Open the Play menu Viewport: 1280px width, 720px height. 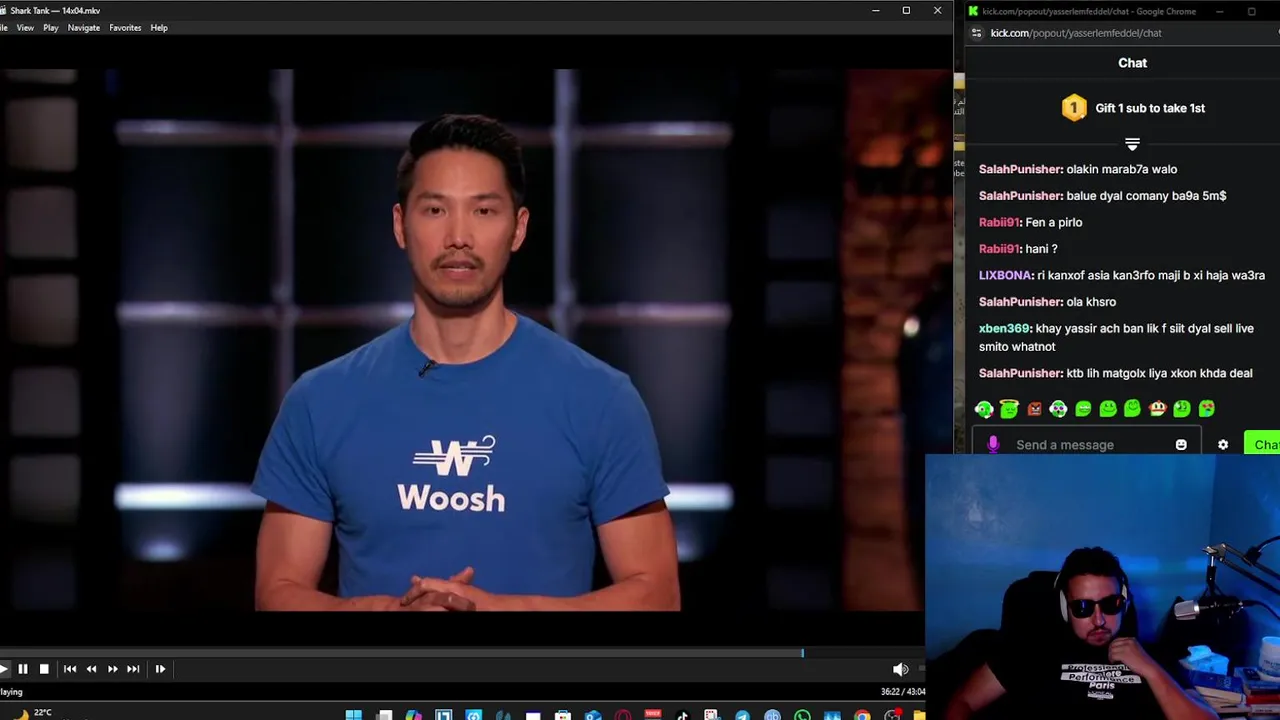(x=51, y=28)
